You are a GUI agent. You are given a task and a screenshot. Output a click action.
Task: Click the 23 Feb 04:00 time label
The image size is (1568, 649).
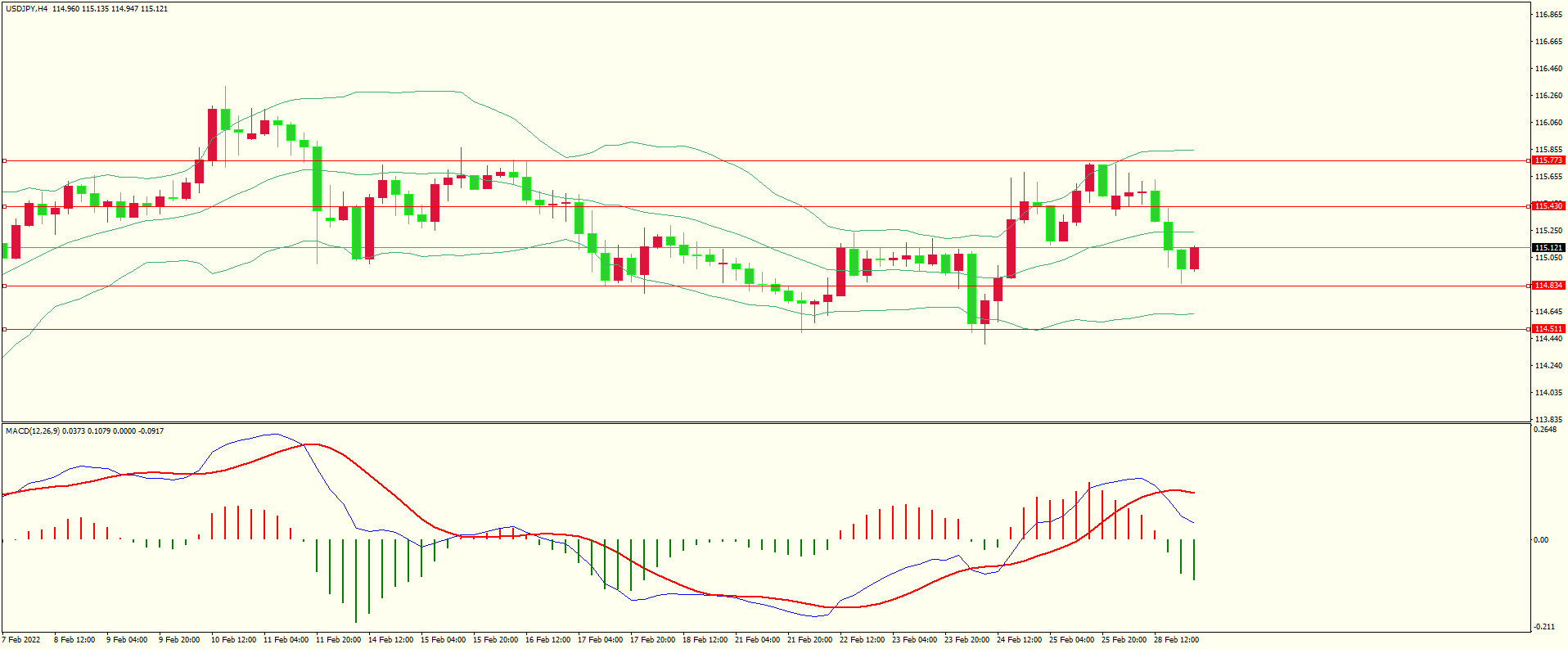(x=914, y=640)
